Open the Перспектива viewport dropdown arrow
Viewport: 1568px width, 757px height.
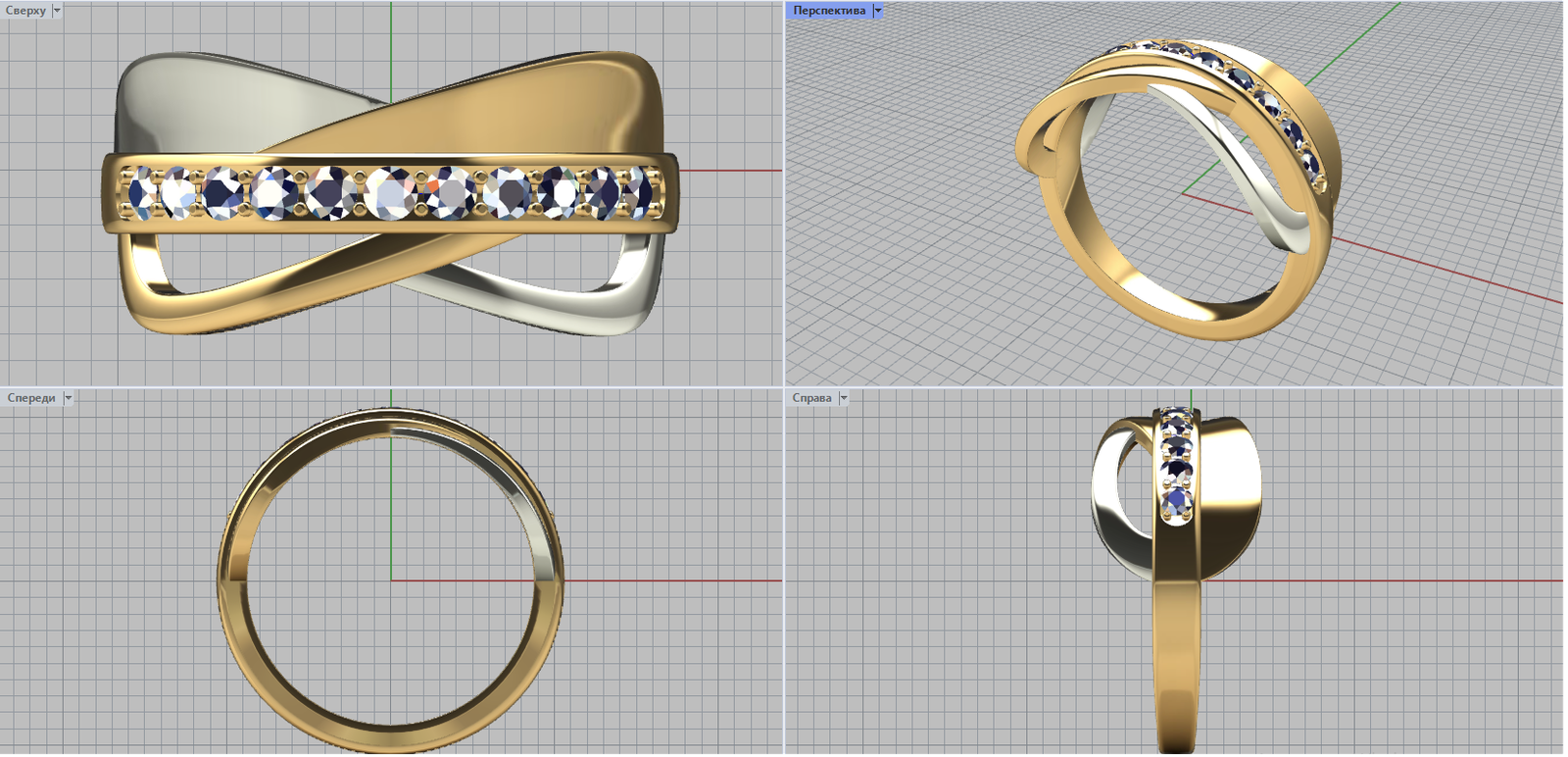877,11
